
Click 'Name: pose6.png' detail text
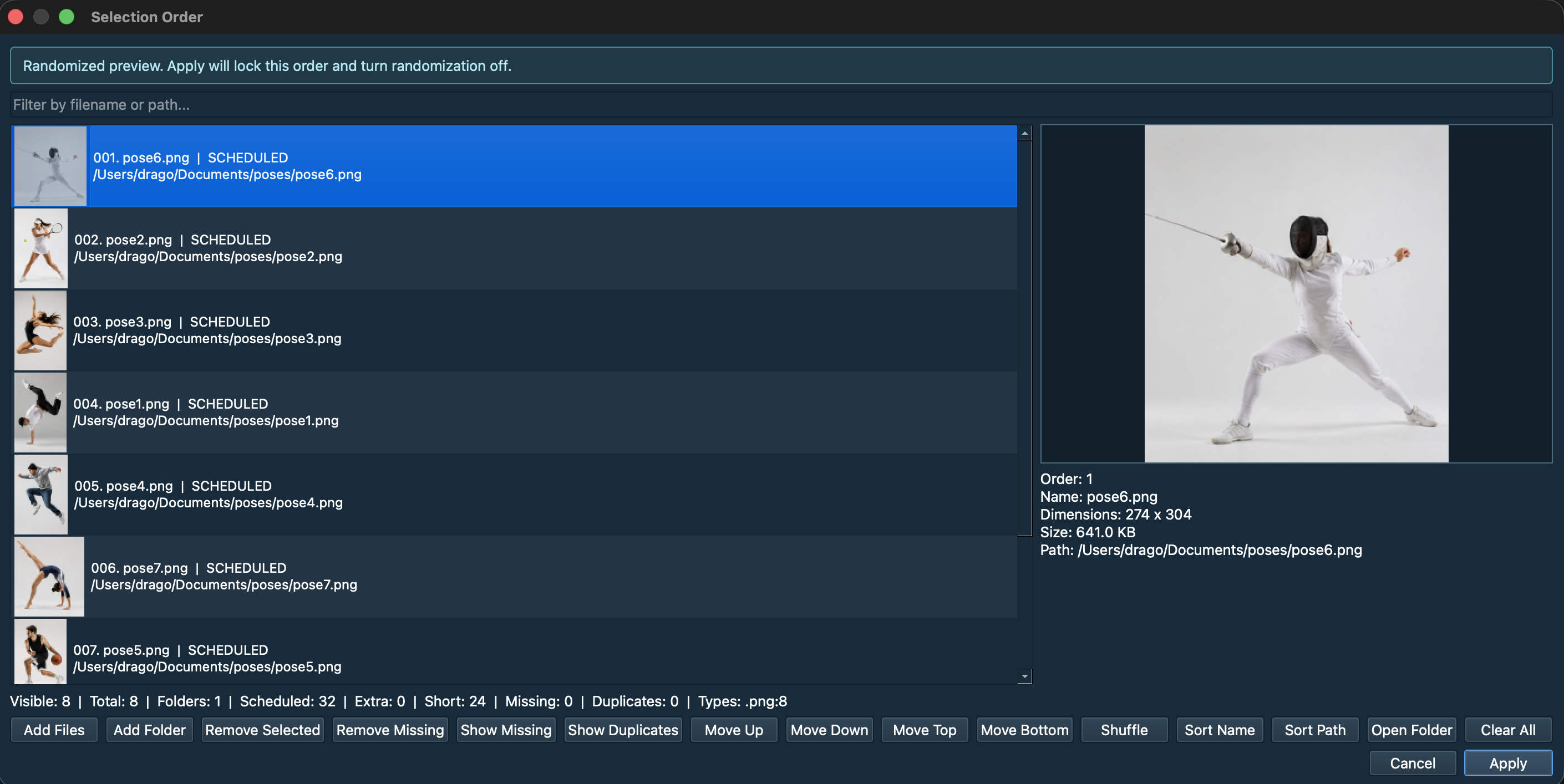coord(1099,496)
